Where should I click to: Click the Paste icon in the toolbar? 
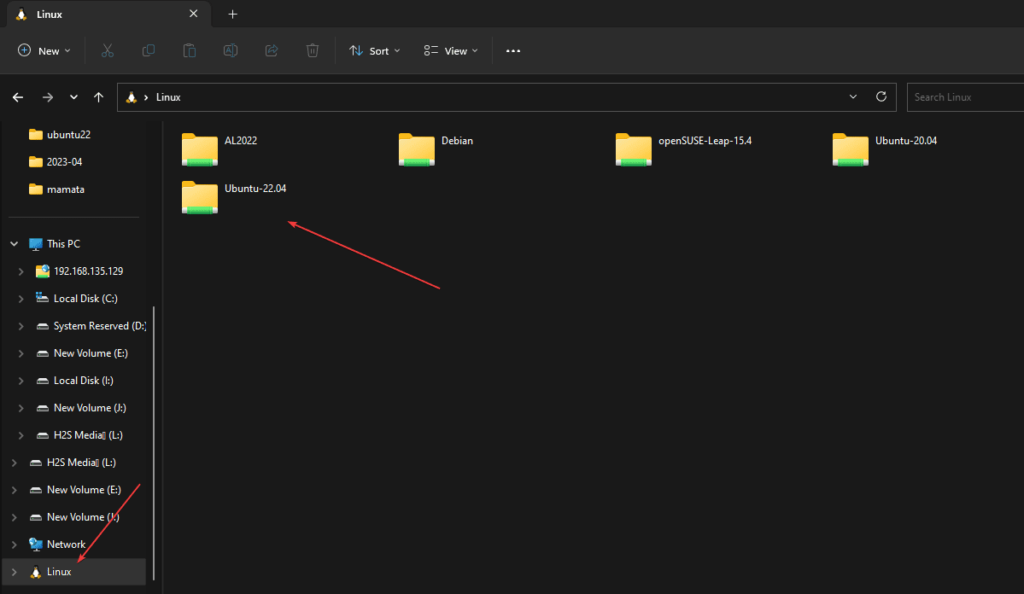189,50
